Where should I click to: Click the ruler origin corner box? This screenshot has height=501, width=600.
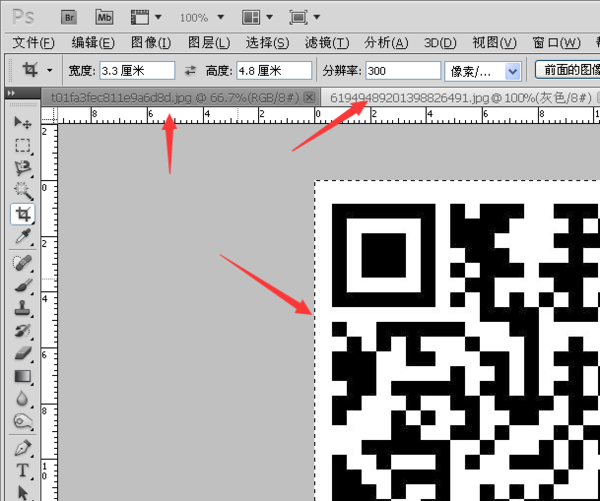49,115
